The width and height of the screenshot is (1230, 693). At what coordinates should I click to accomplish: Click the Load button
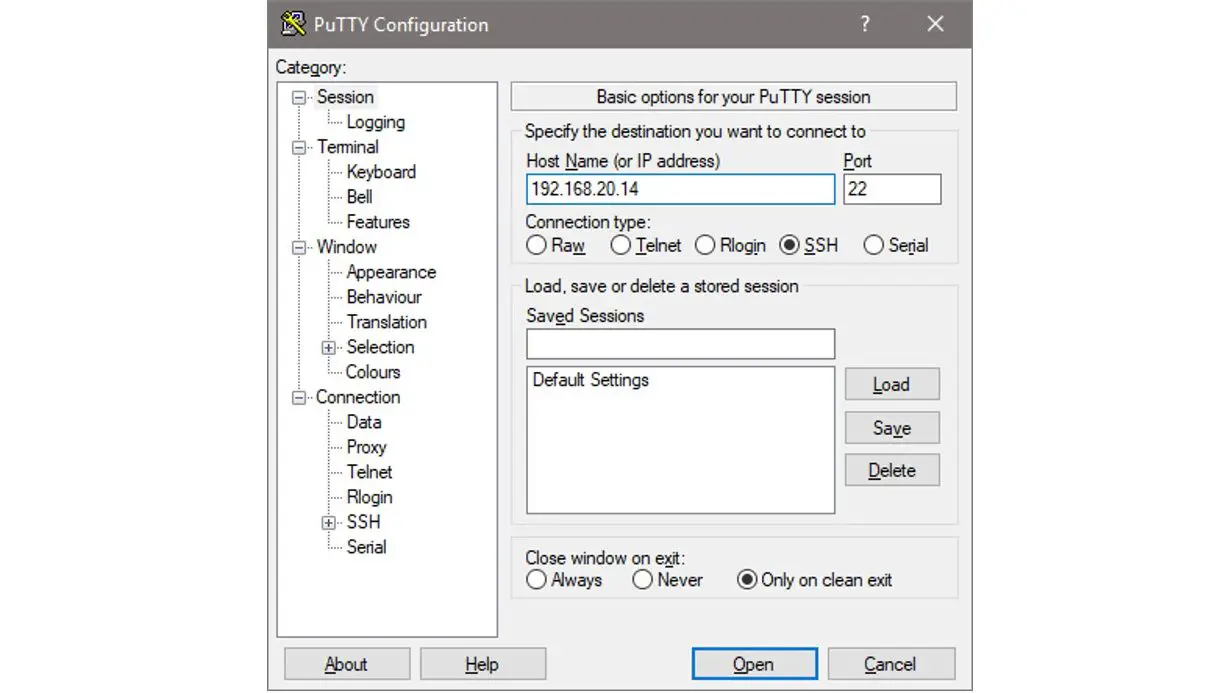click(891, 385)
